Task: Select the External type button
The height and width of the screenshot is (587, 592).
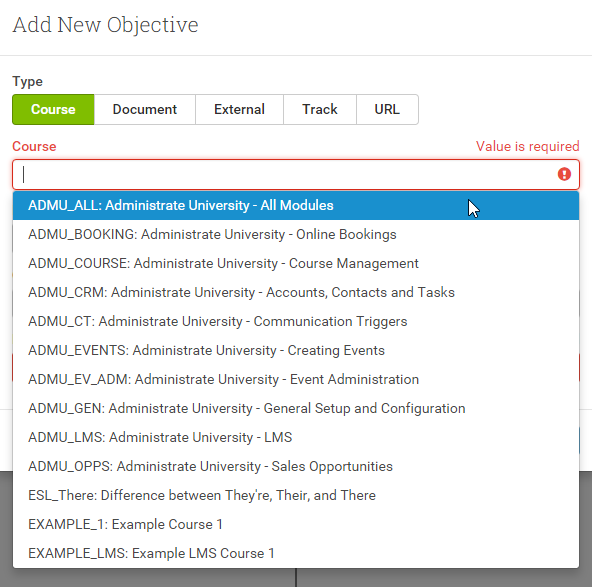Action: pos(239,109)
